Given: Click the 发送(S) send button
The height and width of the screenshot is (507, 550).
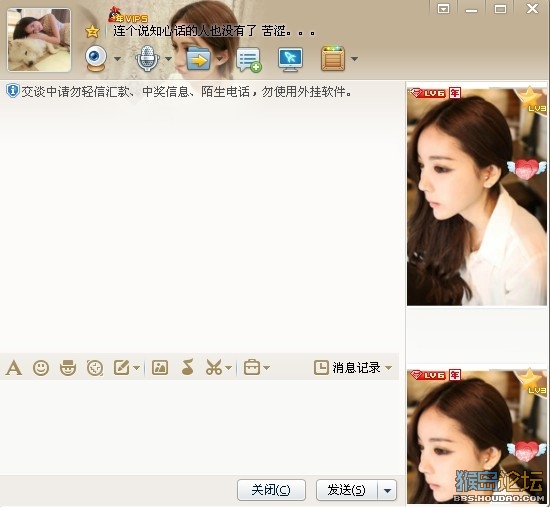Looking at the screenshot, I should click(x=347, y=490).
